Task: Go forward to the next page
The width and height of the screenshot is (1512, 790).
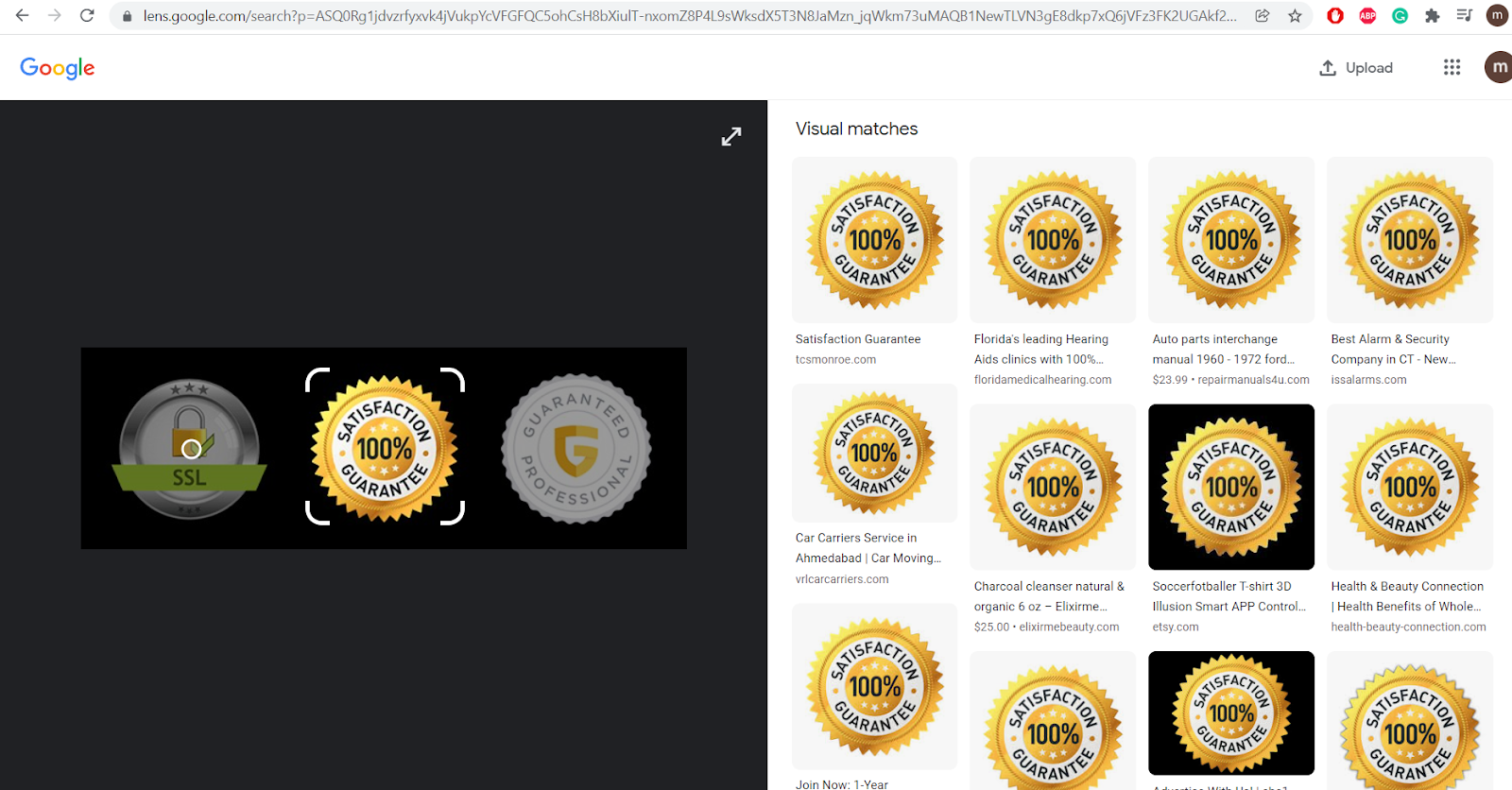Action: [x=55, y=16]
